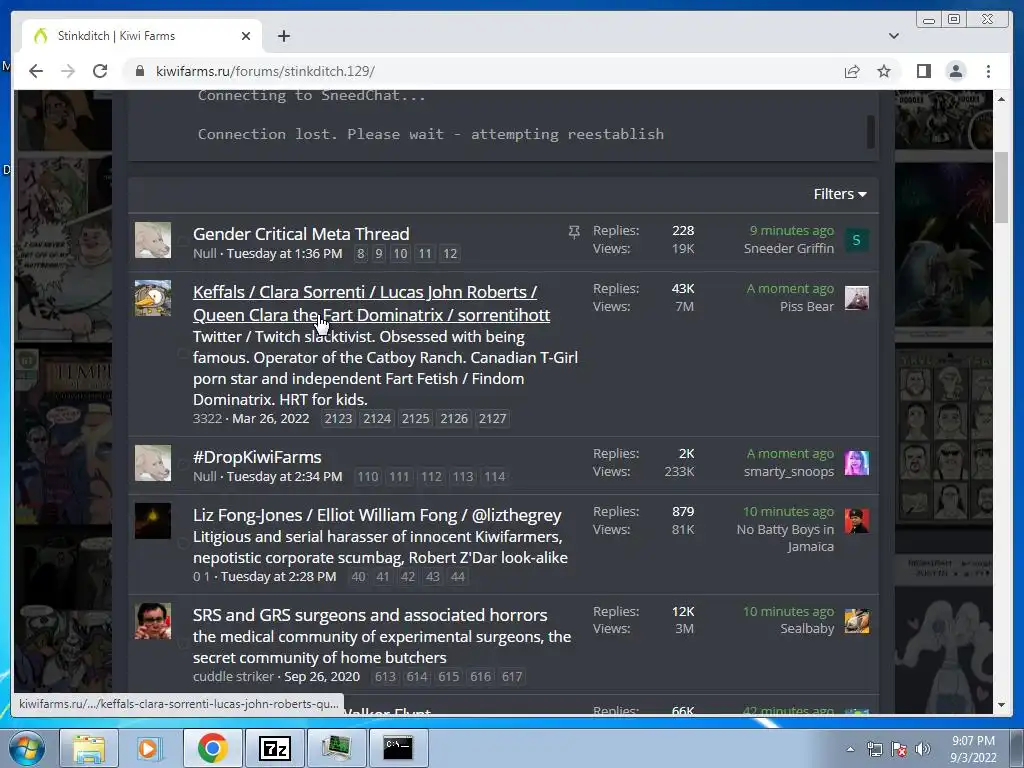The width and height of the screenshot is (1024, 768).
Task: Click the taskbar clock showing 9:07 PM
Action: (973, 749)
